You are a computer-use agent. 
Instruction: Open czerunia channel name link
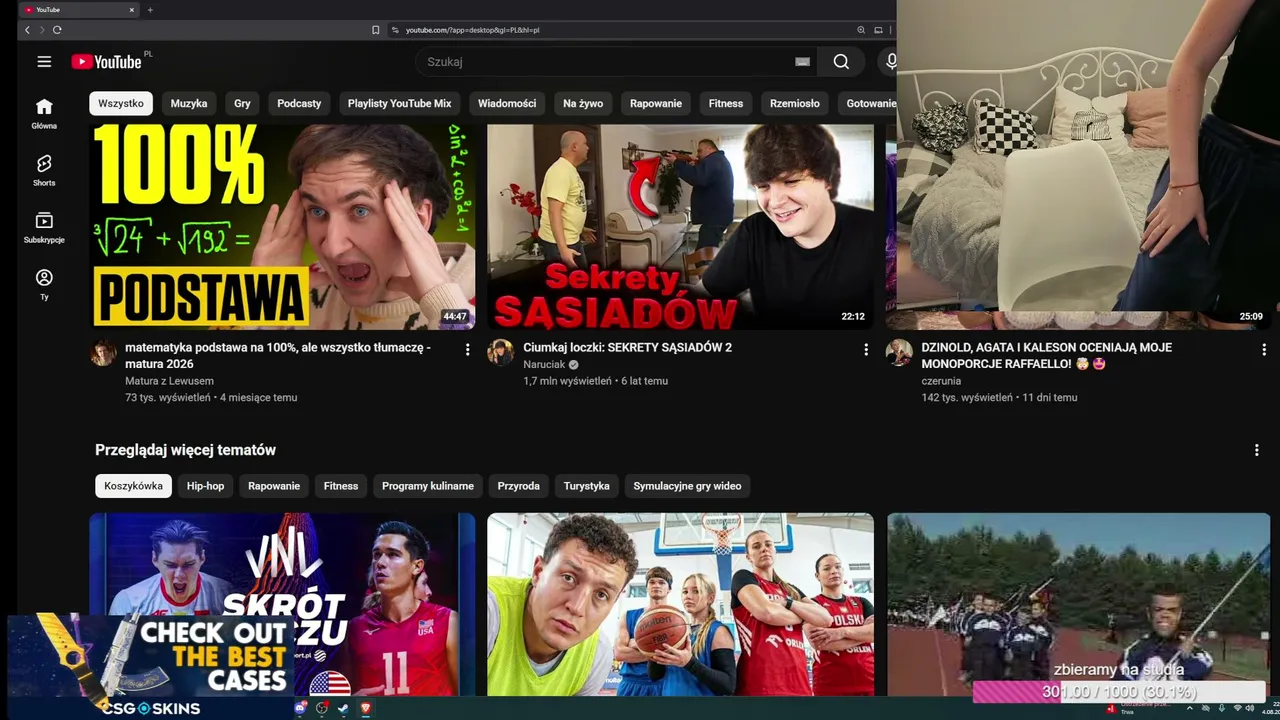tap(941, 381)
